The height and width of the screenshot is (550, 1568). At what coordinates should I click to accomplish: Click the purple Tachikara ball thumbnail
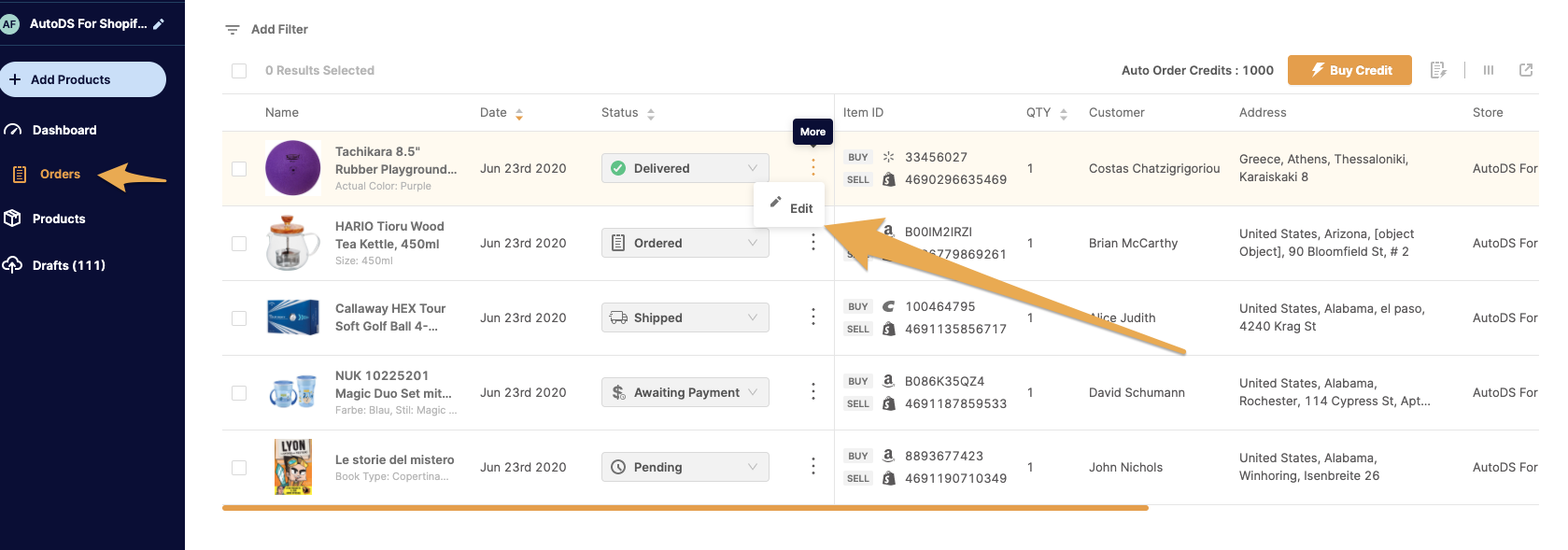coord(293,168)
